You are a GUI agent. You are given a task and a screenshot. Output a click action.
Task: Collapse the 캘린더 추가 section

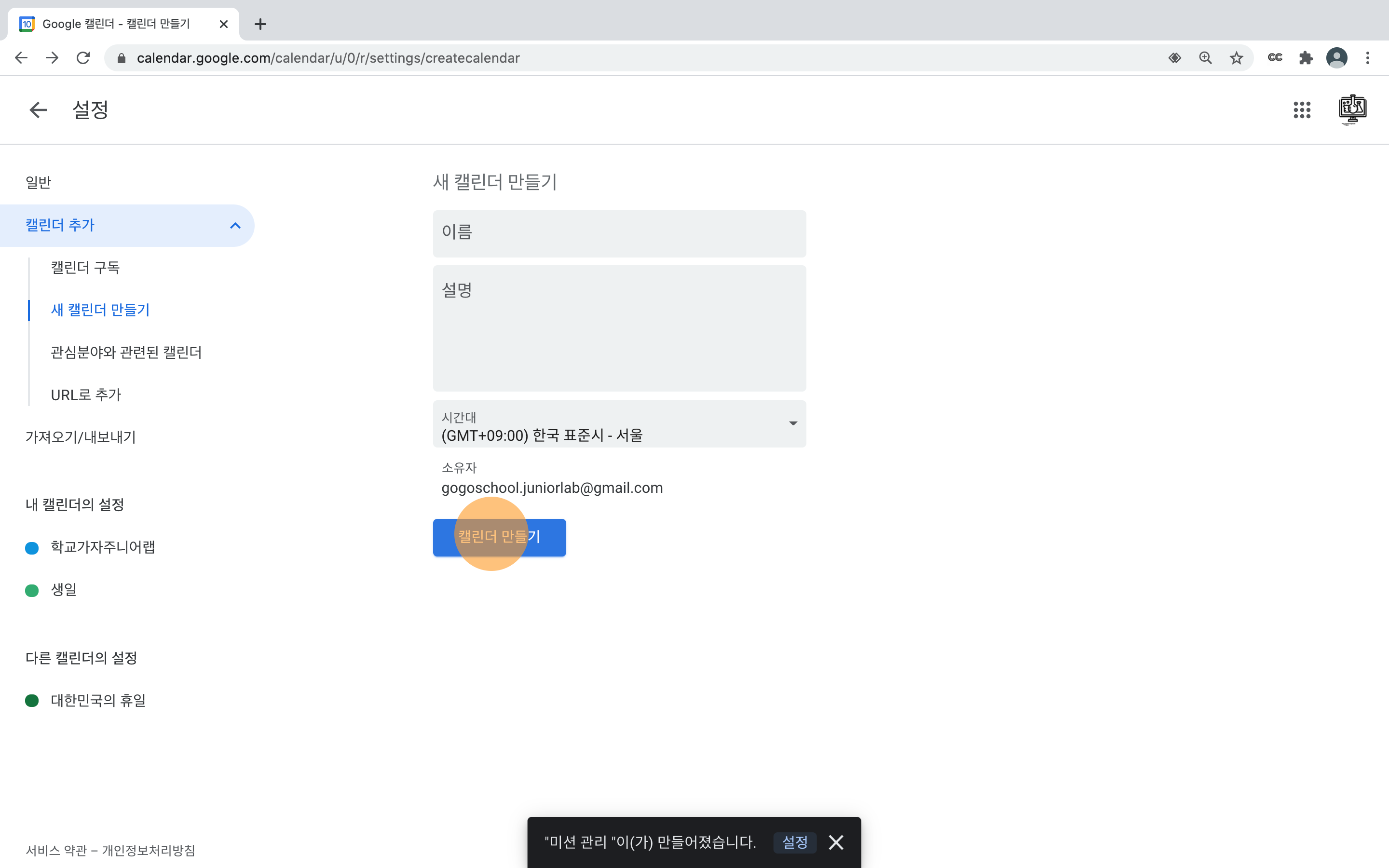pos(235,226)
